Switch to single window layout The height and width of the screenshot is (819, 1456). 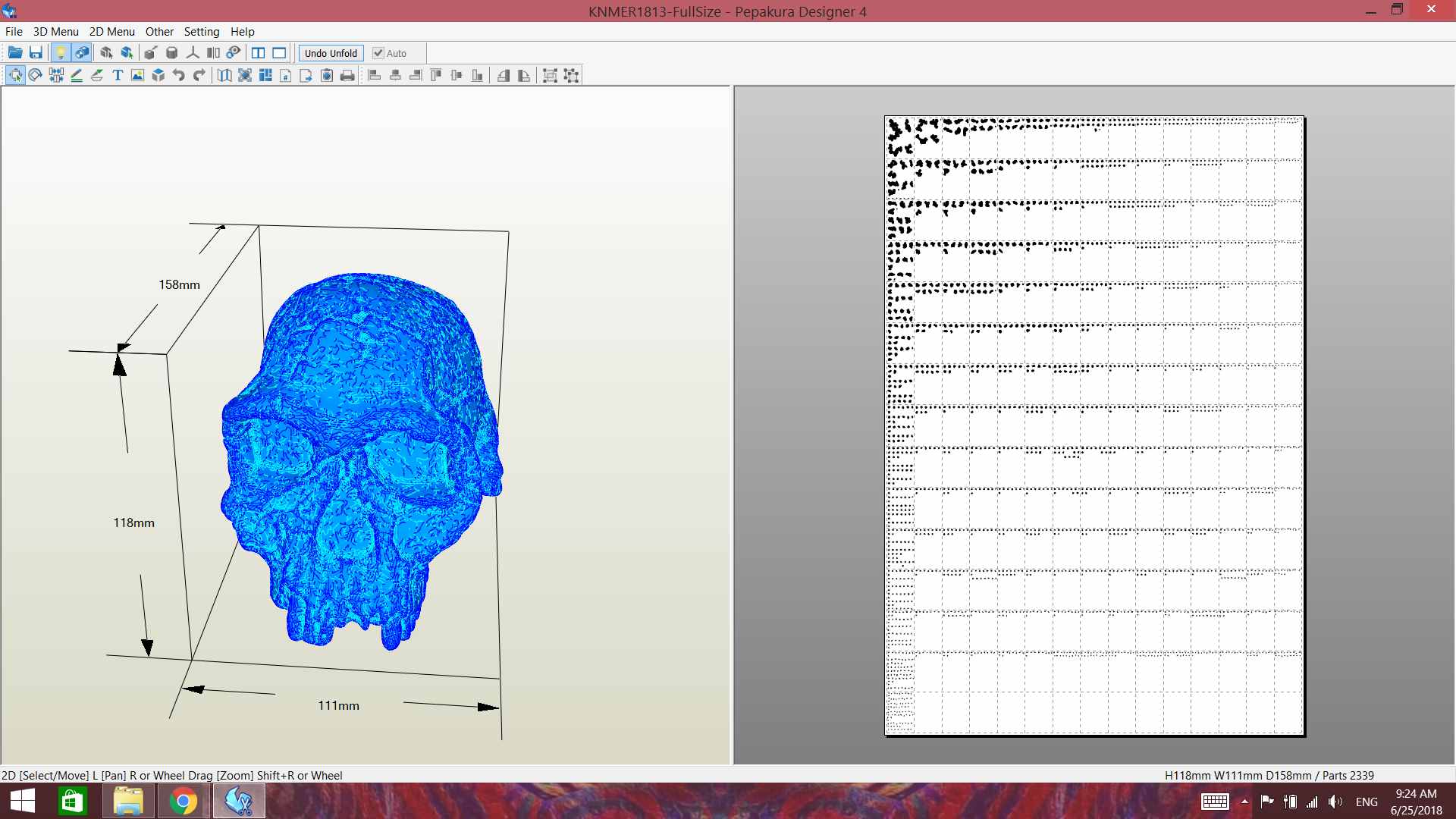point(279,53)
